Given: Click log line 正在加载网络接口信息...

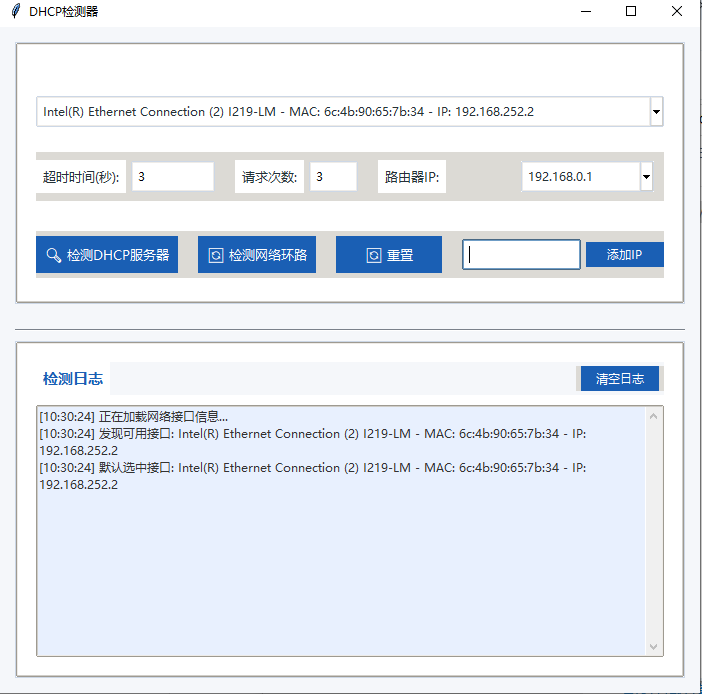Looking at the screenshot, I should [133, 417].
